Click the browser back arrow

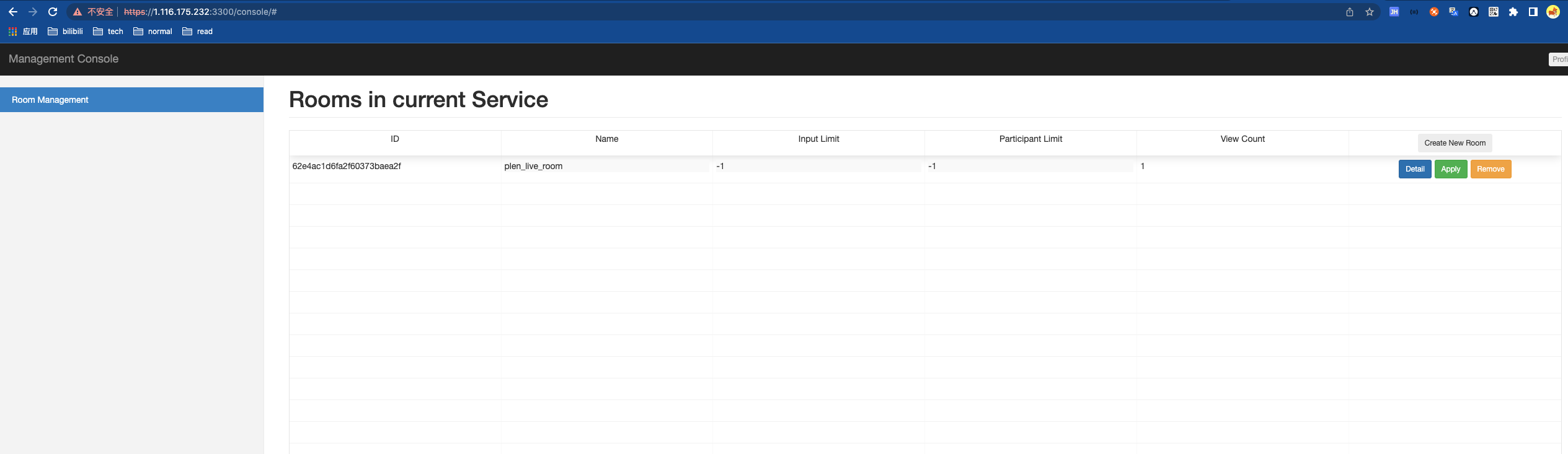pos(13,12)
